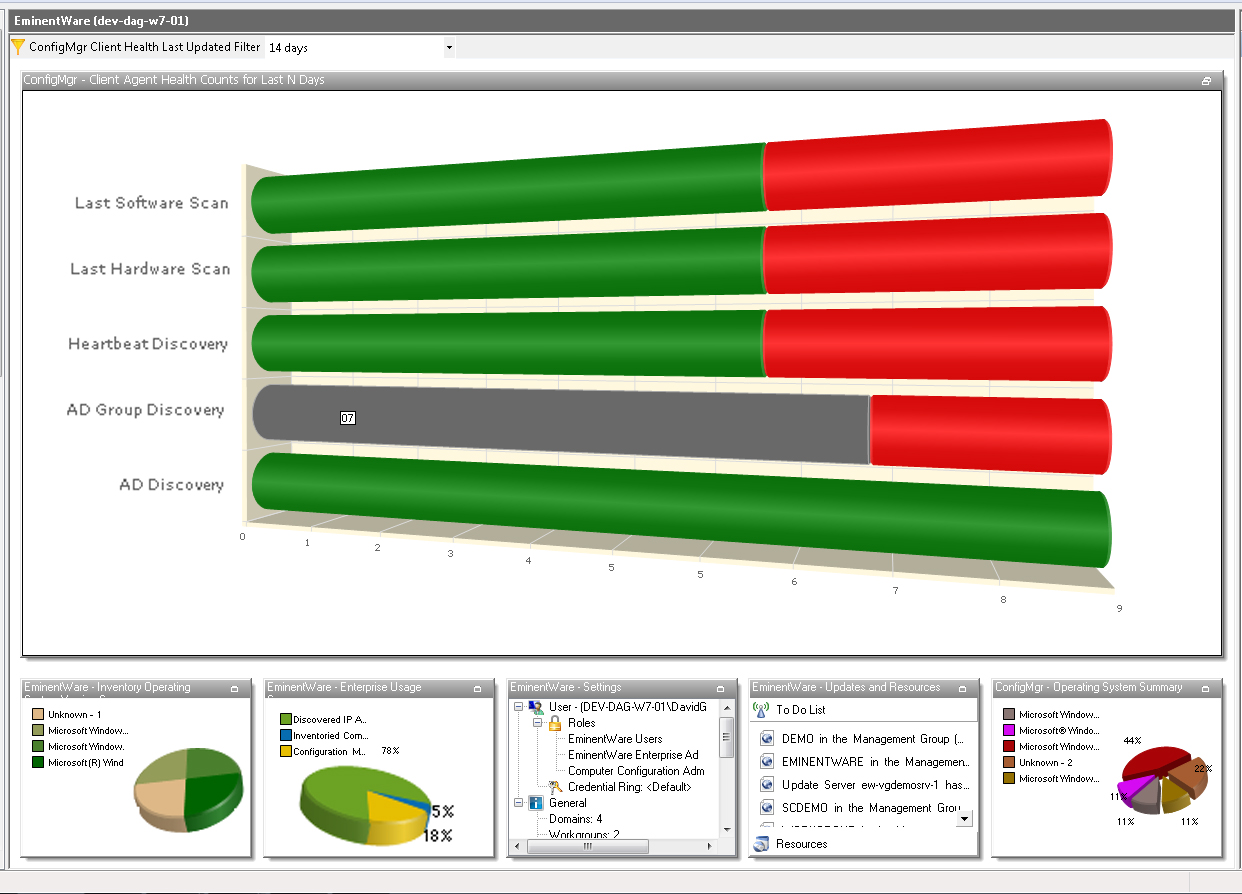Click Settings horizontal scrollbar right arrow
1242x894 pixels.
[710, 846]
